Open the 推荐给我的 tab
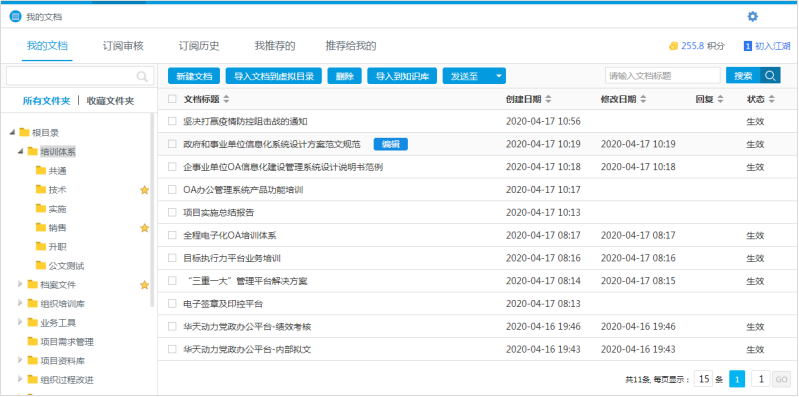Screen dimensions: 799x397 point(351,46)
